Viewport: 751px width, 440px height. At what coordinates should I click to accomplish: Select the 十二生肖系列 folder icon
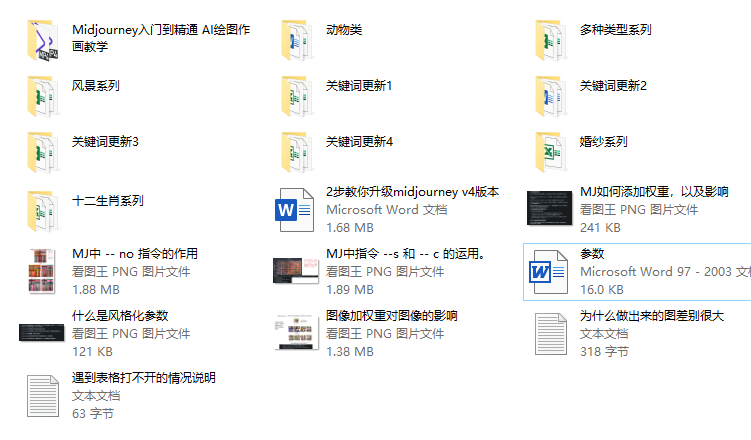(43, 211)
